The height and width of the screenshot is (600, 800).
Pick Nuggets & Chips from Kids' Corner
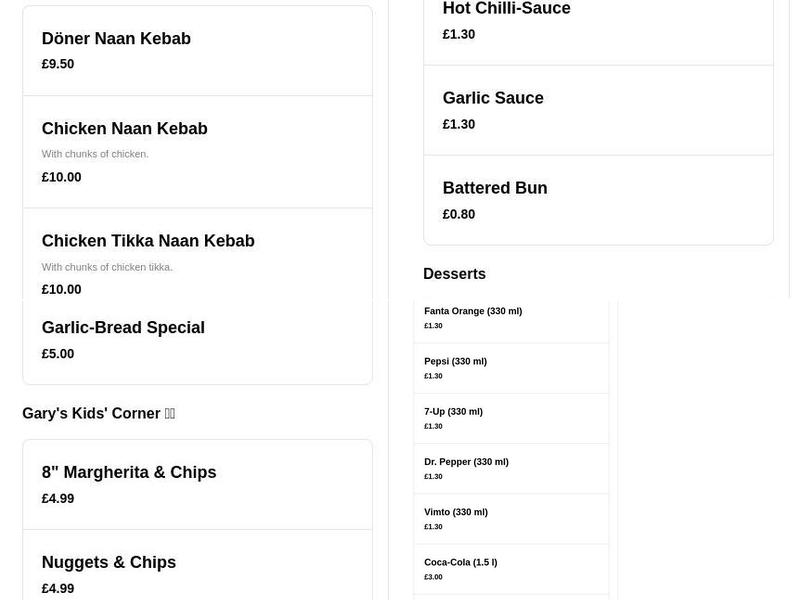[108, 562]
